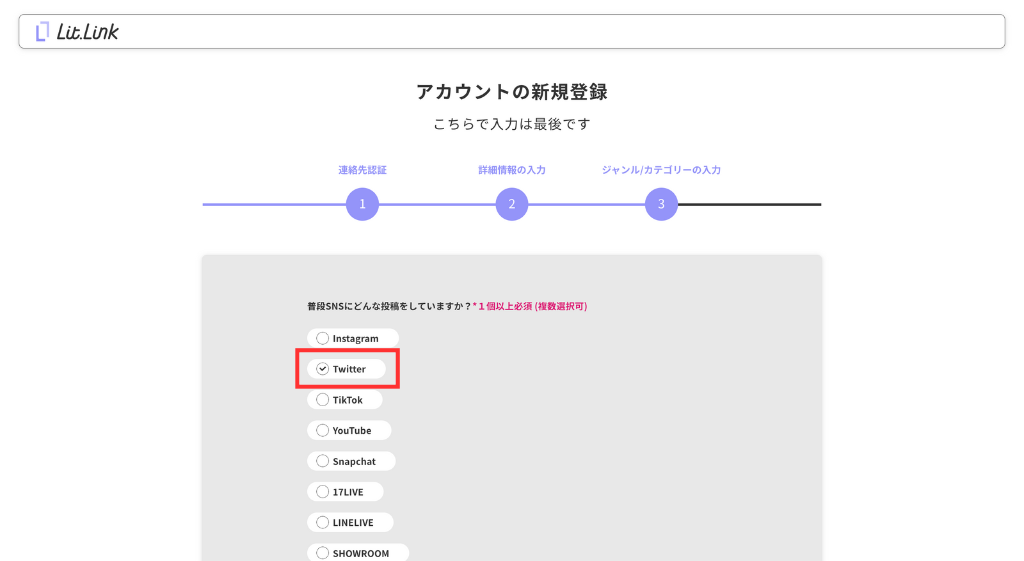1024x561 pixels.
Task: Uncheck the Twitter option
Action: click(347, 369)
